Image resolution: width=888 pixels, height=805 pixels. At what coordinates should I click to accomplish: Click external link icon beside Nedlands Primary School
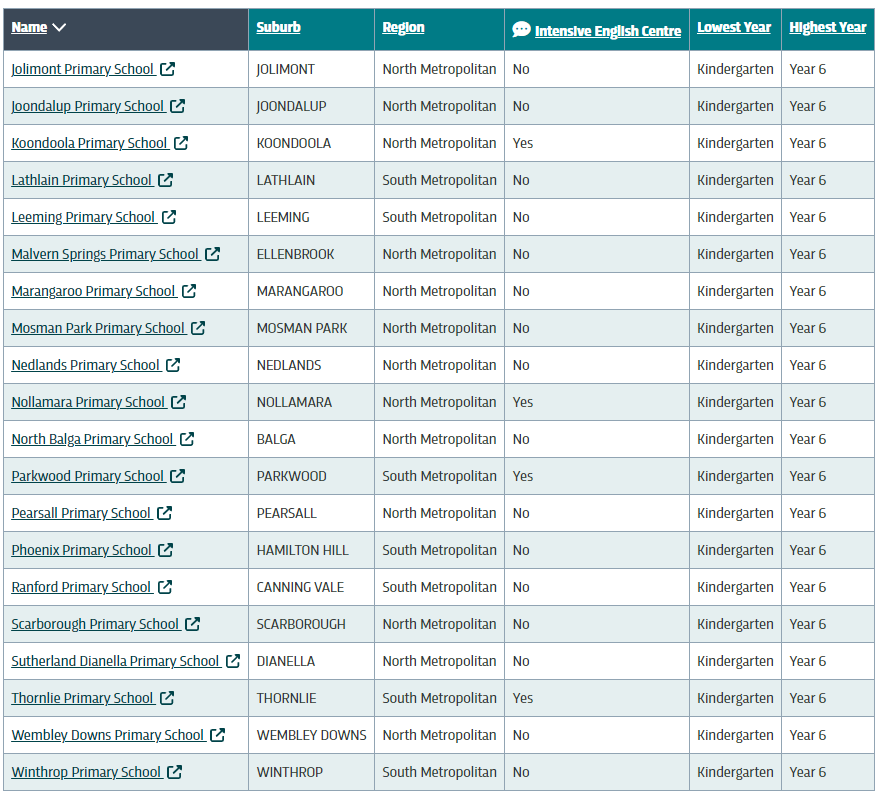point(173,365)
